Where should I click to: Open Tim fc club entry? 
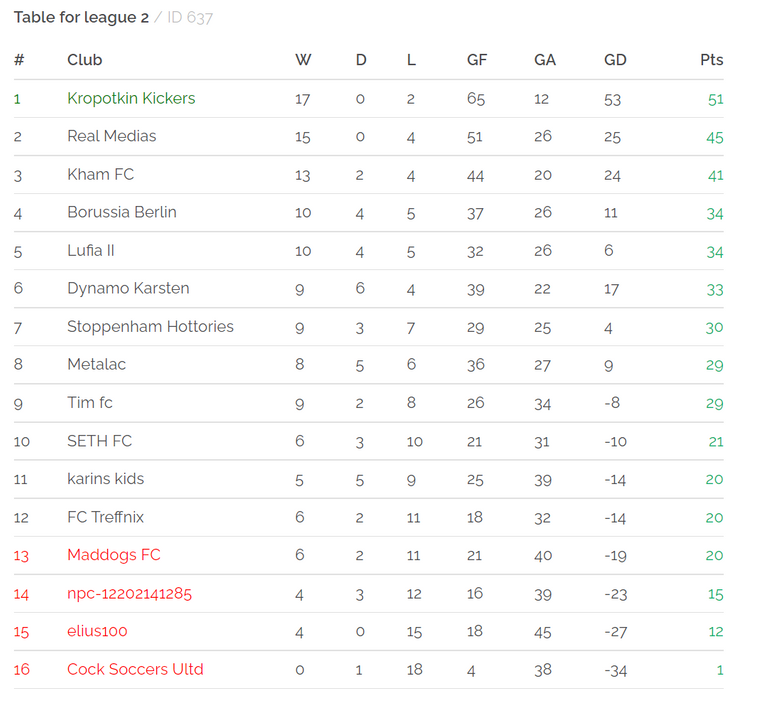pos(90,402)
